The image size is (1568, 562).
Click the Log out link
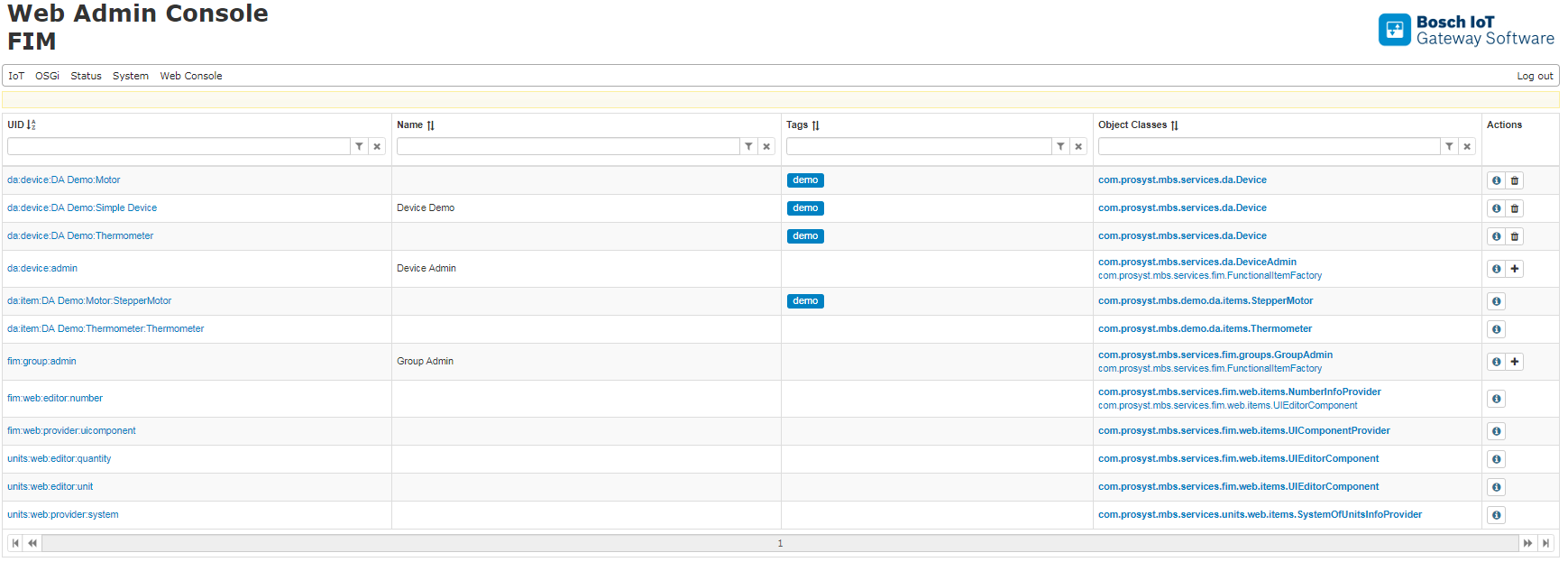tap(1535, 76)
